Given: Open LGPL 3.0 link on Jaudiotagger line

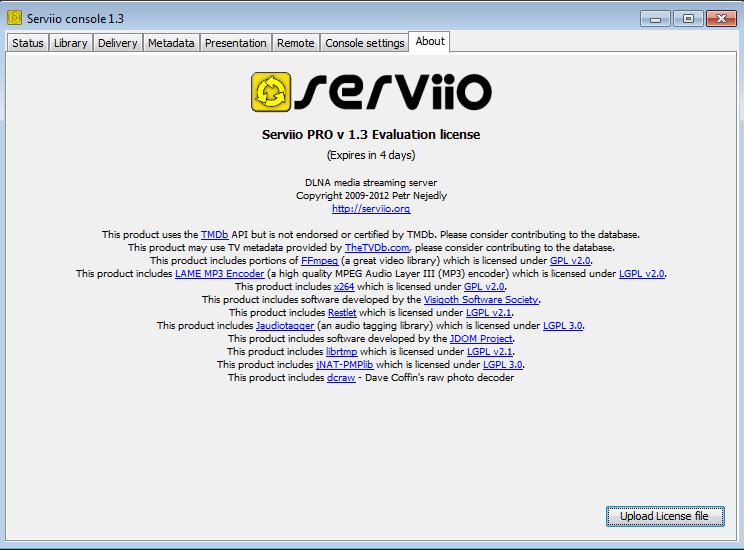Looking at the screenshot, I should click(563, 326).
